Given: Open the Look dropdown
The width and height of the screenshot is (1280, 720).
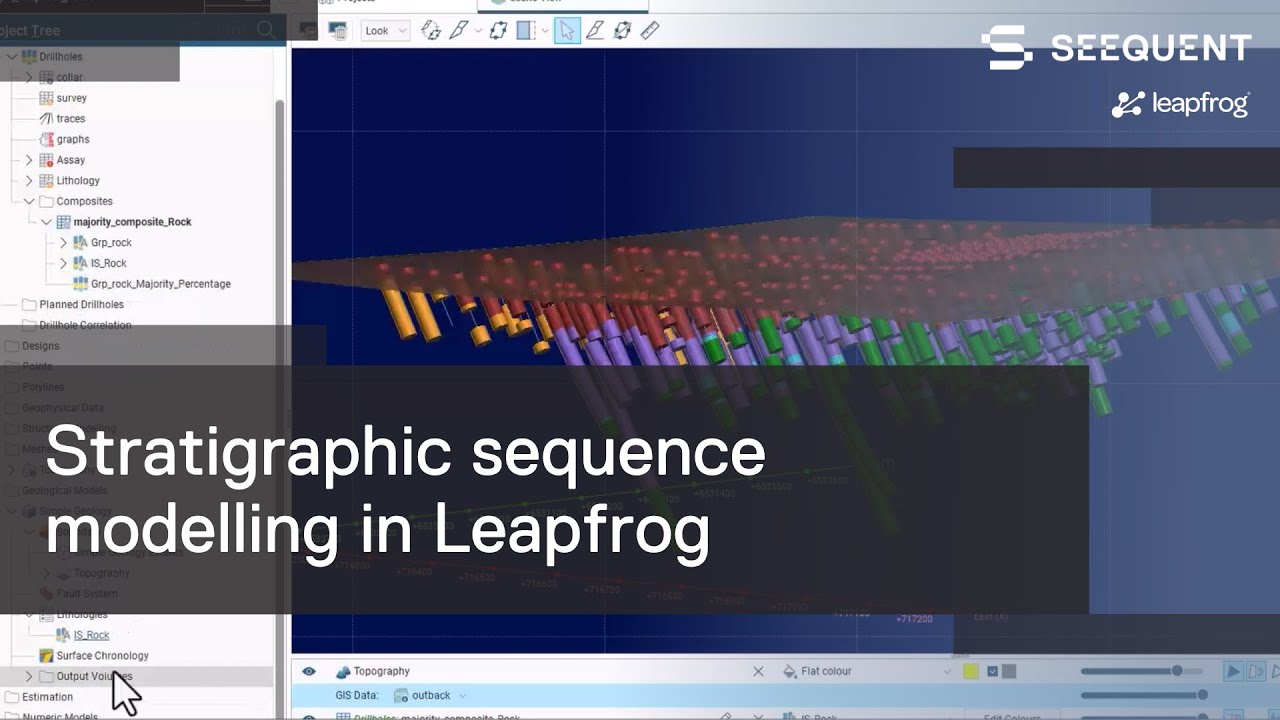Looking at the screenshot, I should [385, 31].
